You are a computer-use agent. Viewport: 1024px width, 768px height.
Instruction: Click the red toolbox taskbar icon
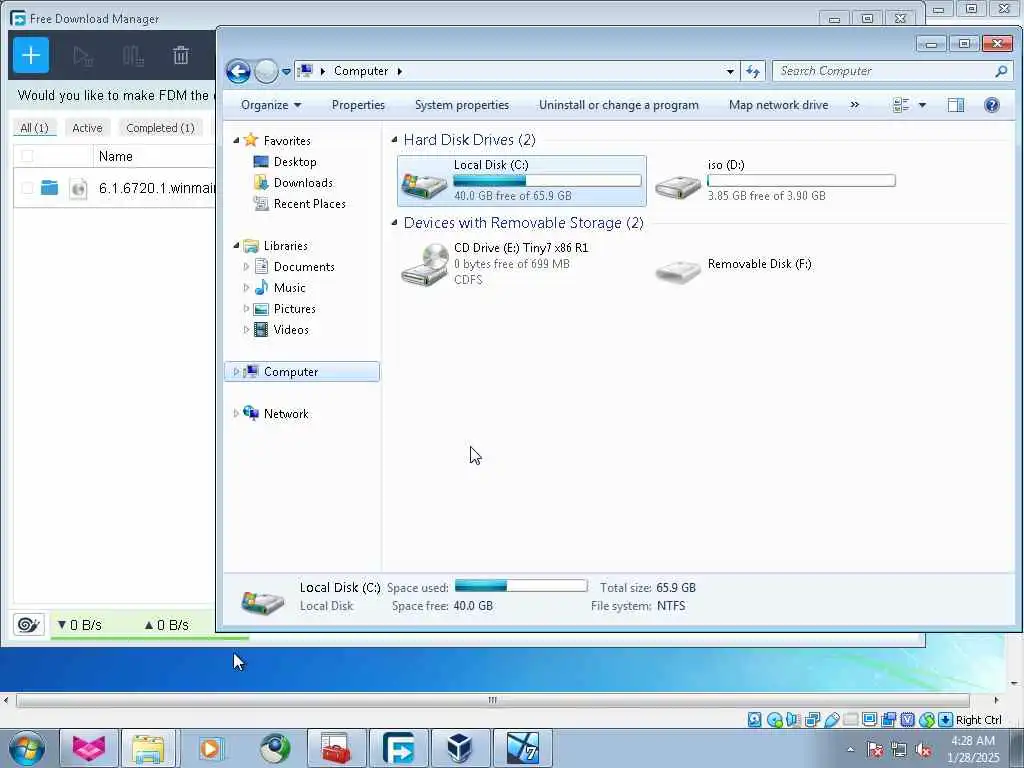click(336, 748)
